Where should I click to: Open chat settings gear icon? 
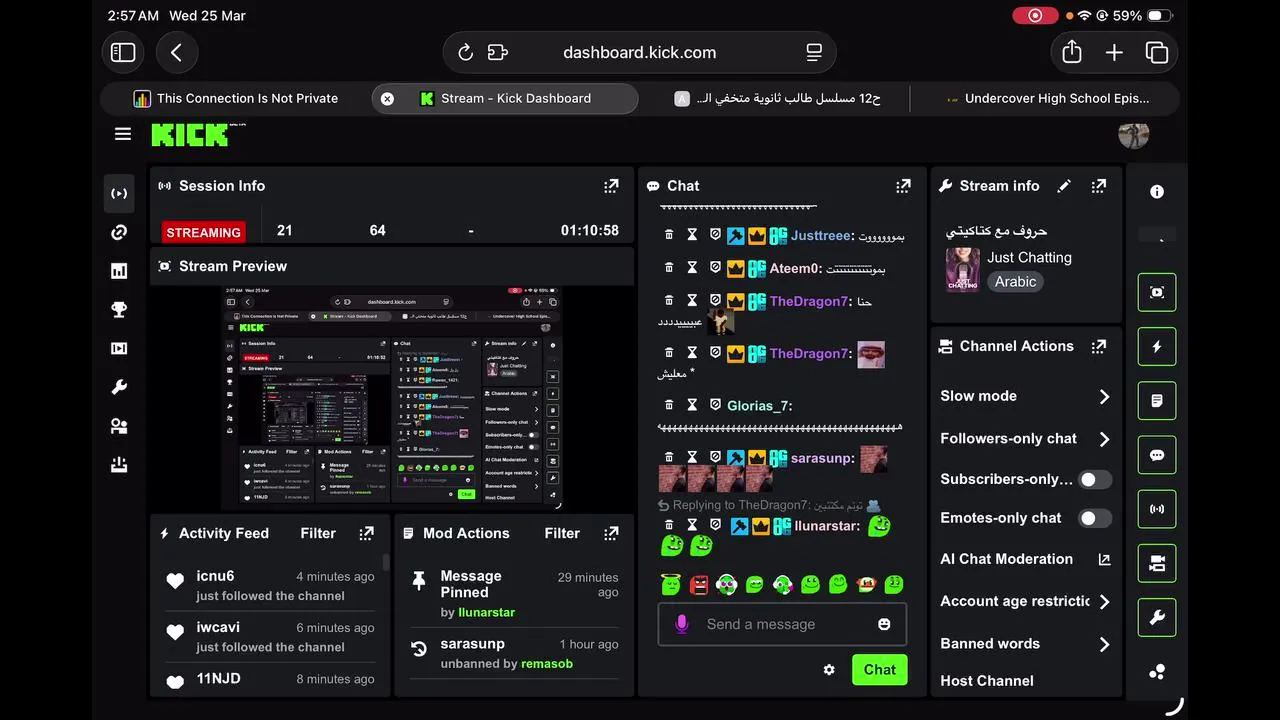(x=829, y=670)
